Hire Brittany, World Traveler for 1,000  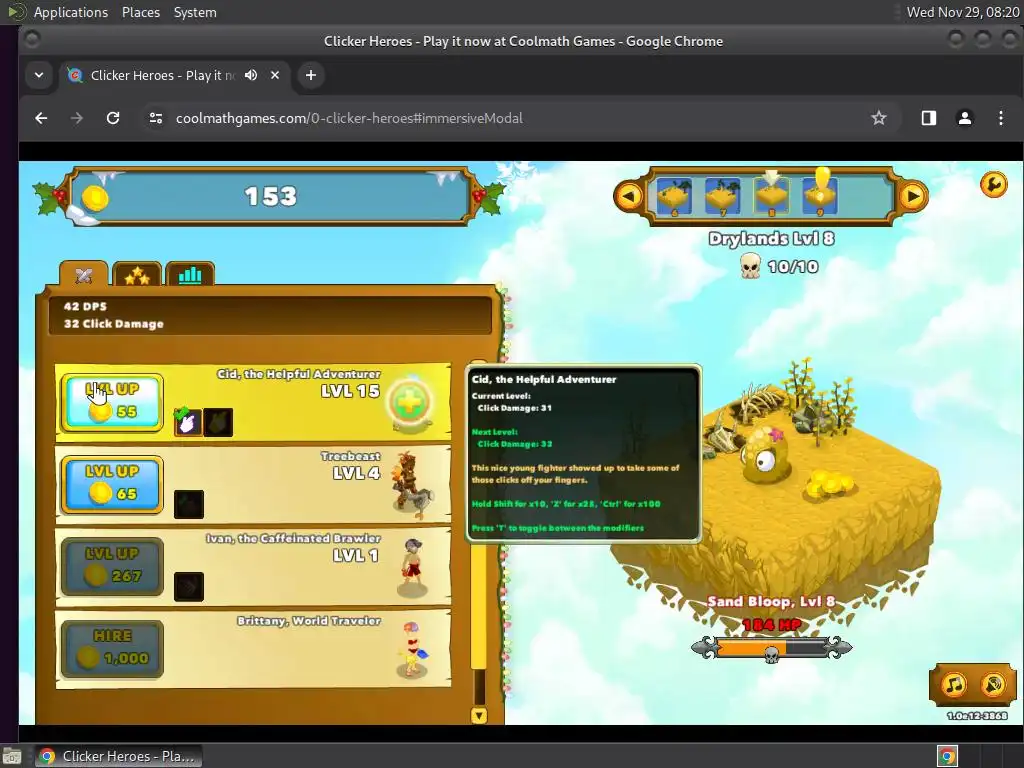click(112, 649)
